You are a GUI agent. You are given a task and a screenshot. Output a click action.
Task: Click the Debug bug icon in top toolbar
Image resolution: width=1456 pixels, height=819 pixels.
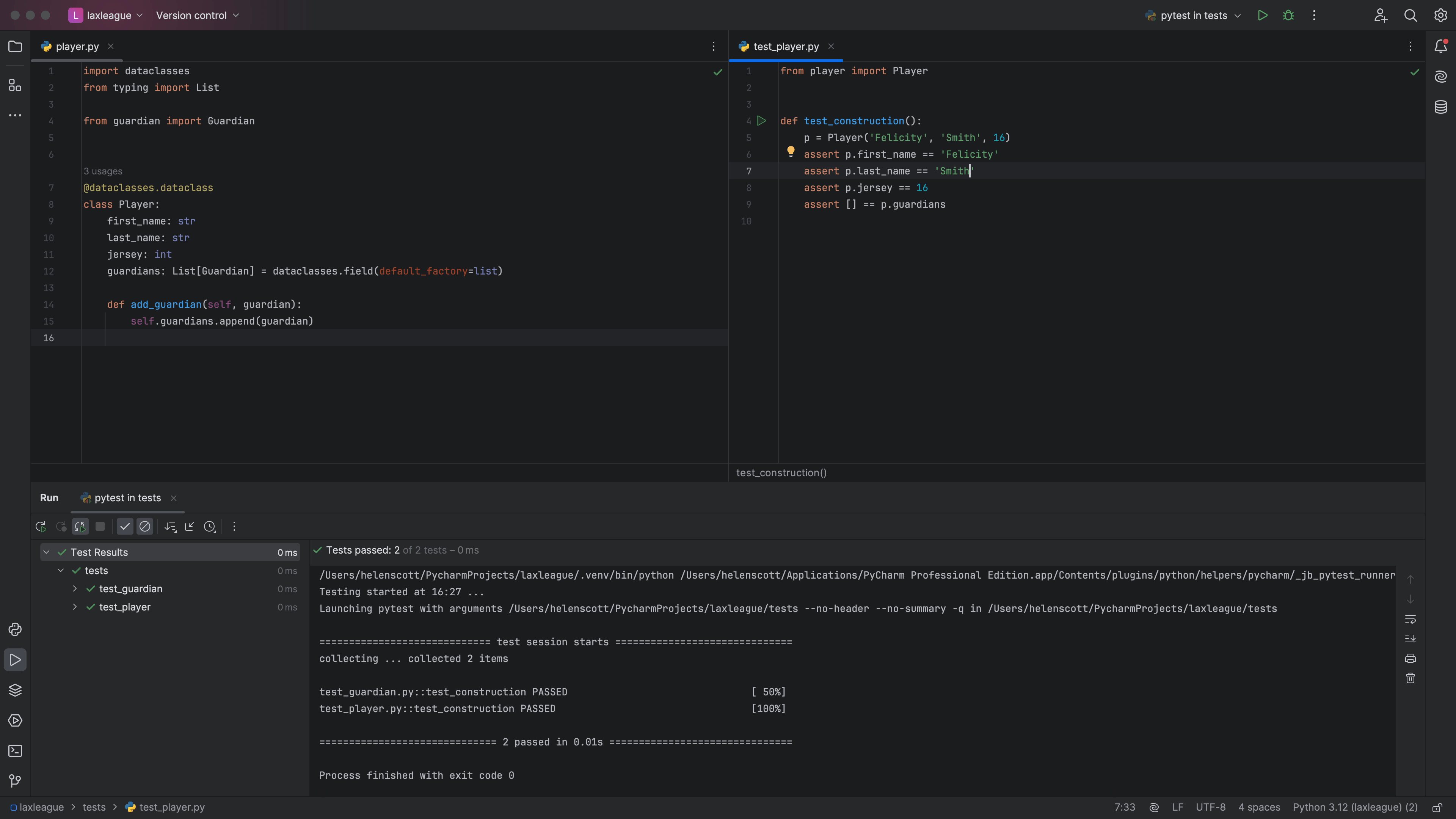[x=1288, y=16]
